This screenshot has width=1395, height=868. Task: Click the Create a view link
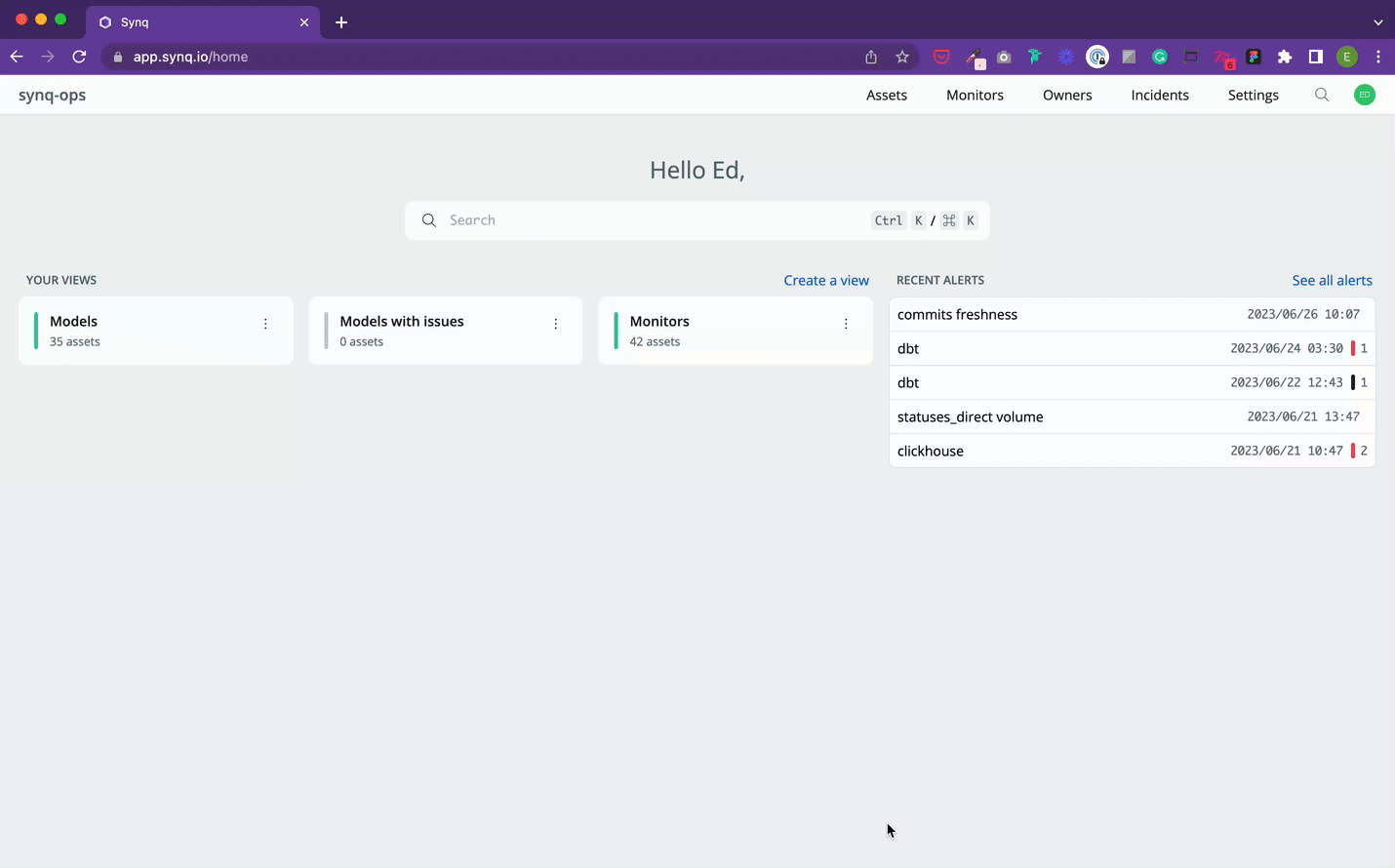coord(826,280)
